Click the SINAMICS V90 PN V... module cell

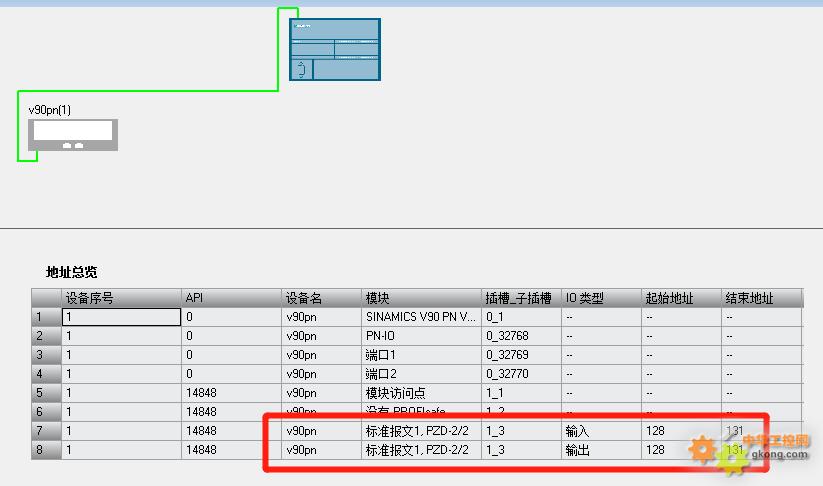click(x=421, y=317)
